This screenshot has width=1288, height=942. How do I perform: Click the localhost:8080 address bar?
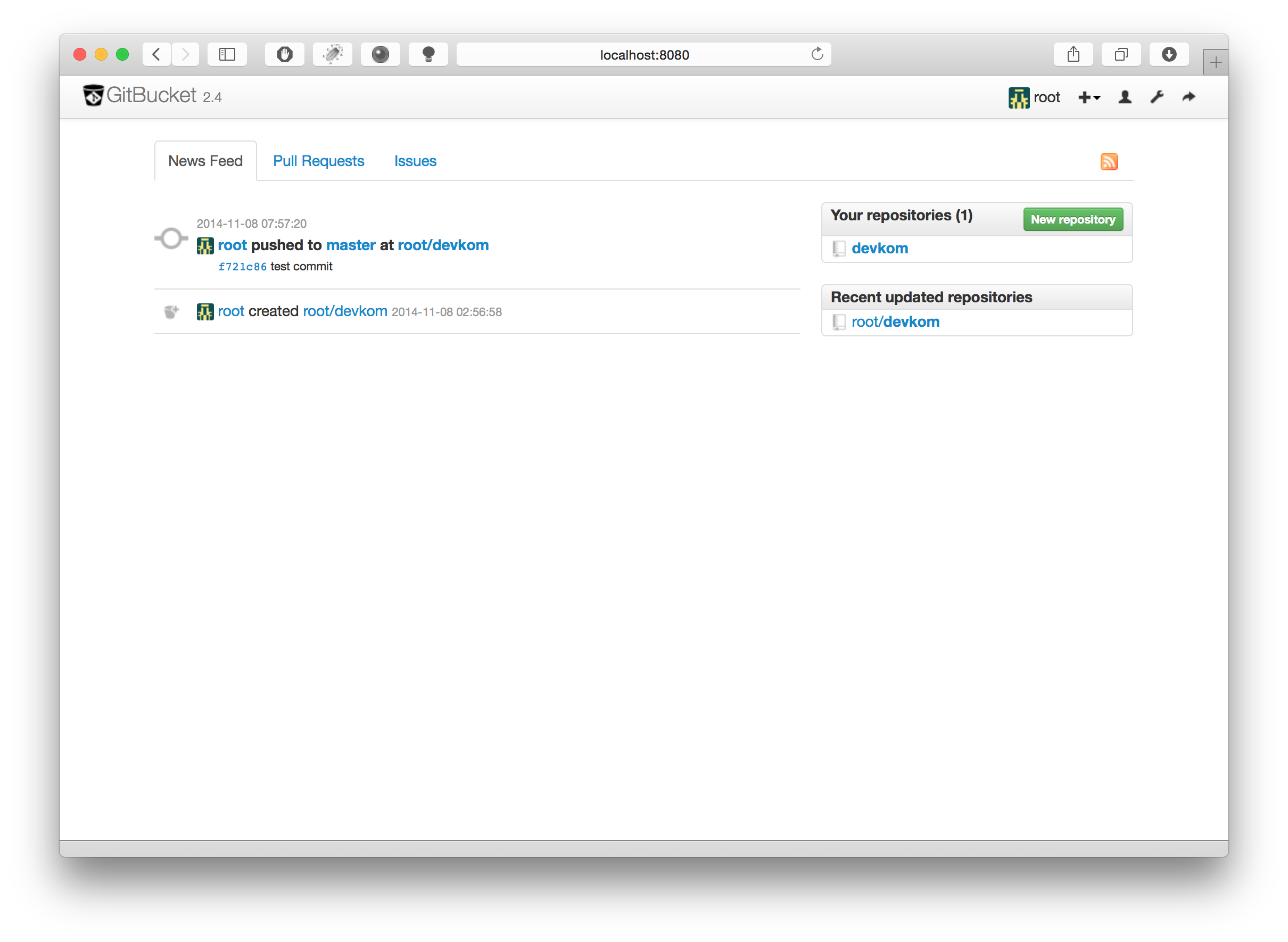point(643,55)
